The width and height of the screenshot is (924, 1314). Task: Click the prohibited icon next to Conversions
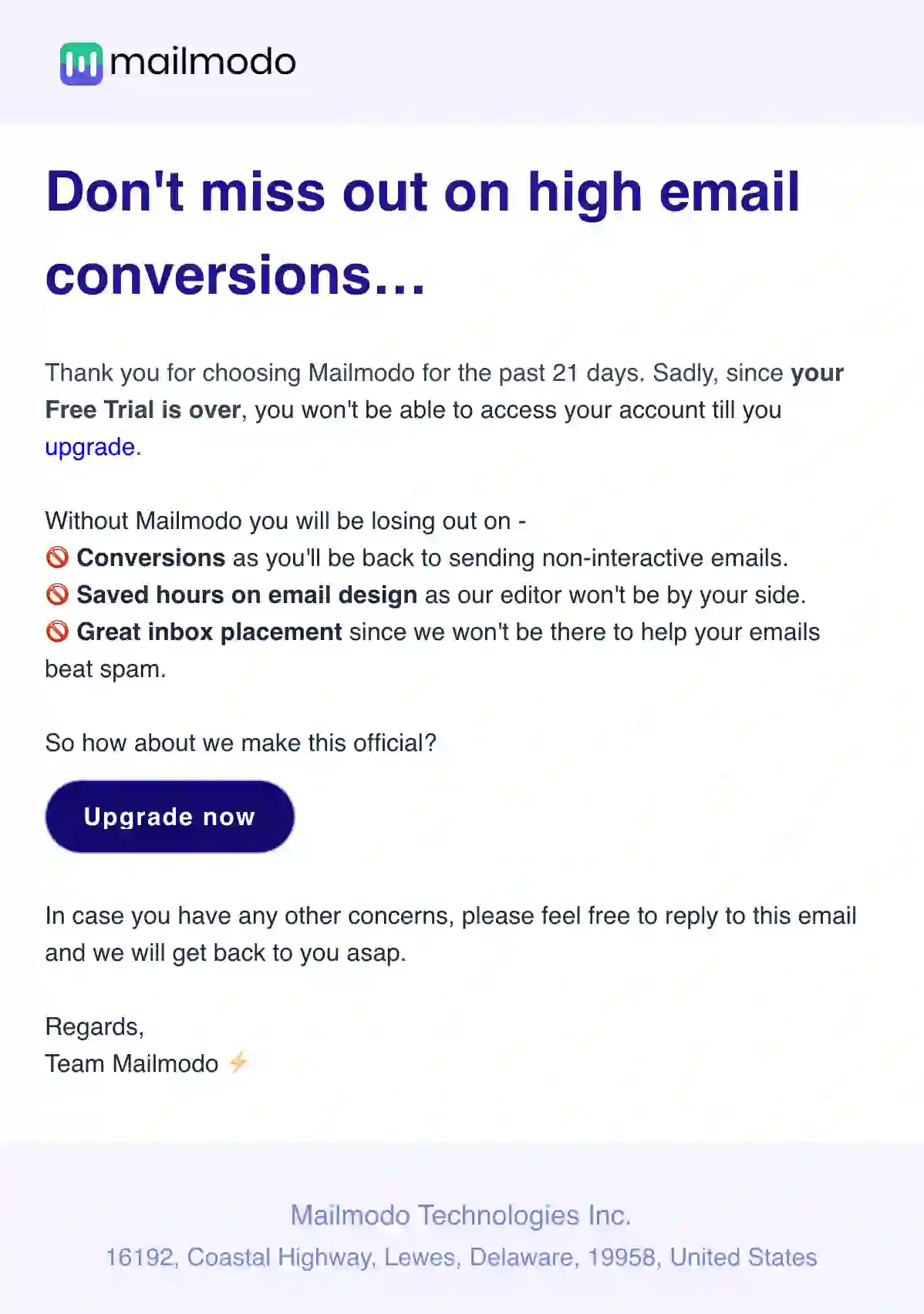[57, 558]
